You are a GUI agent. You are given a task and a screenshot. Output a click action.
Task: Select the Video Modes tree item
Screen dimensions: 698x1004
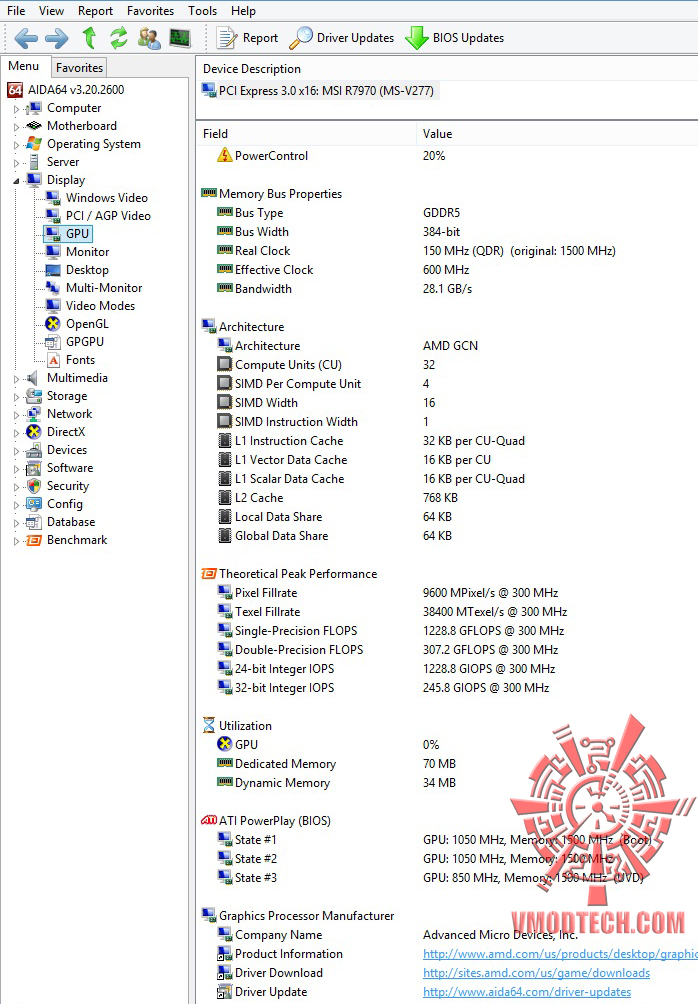(x=100, y=305)
